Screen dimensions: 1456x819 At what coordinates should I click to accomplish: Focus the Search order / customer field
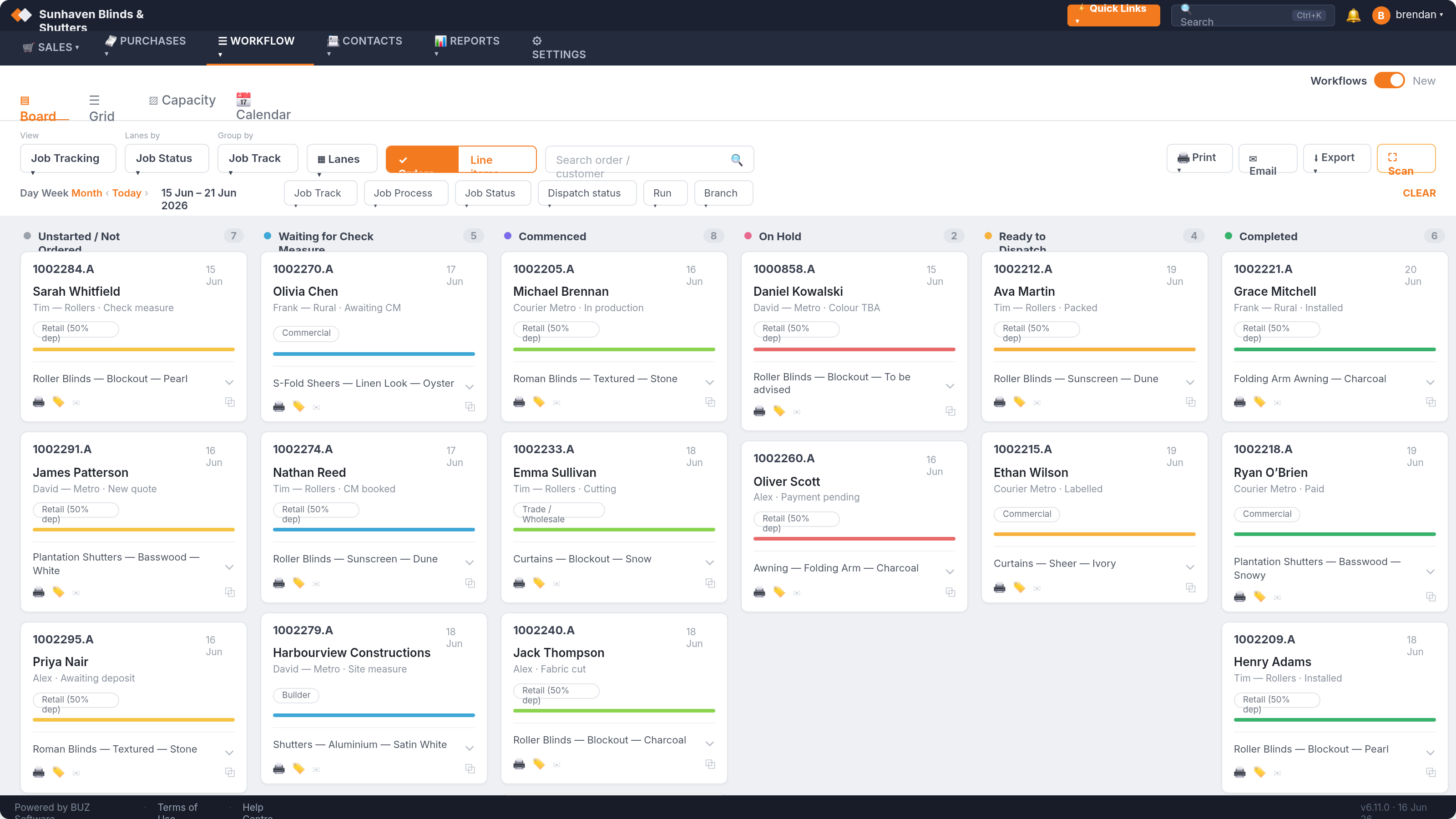click(649, 159)
